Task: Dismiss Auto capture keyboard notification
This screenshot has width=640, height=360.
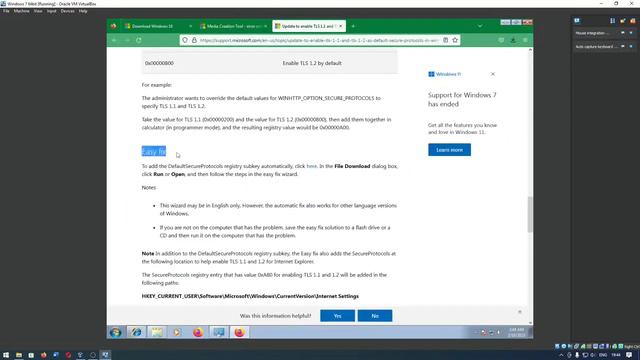Action: click(631, 47)
